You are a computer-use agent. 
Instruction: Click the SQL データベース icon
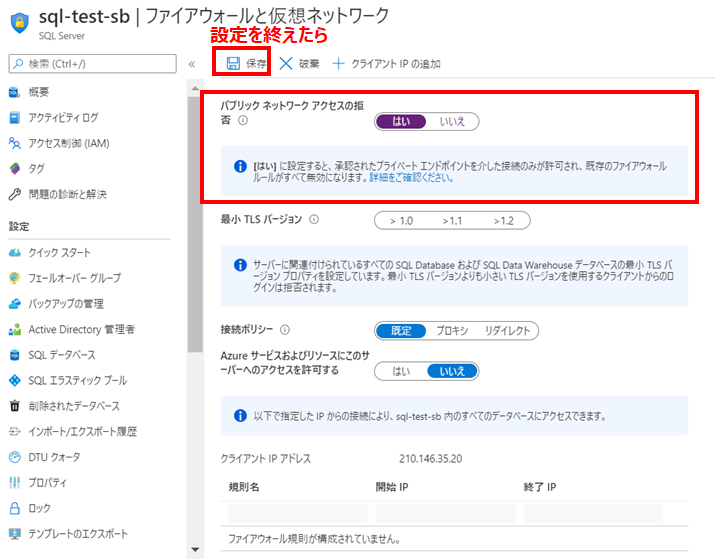(x=15, y=355)
